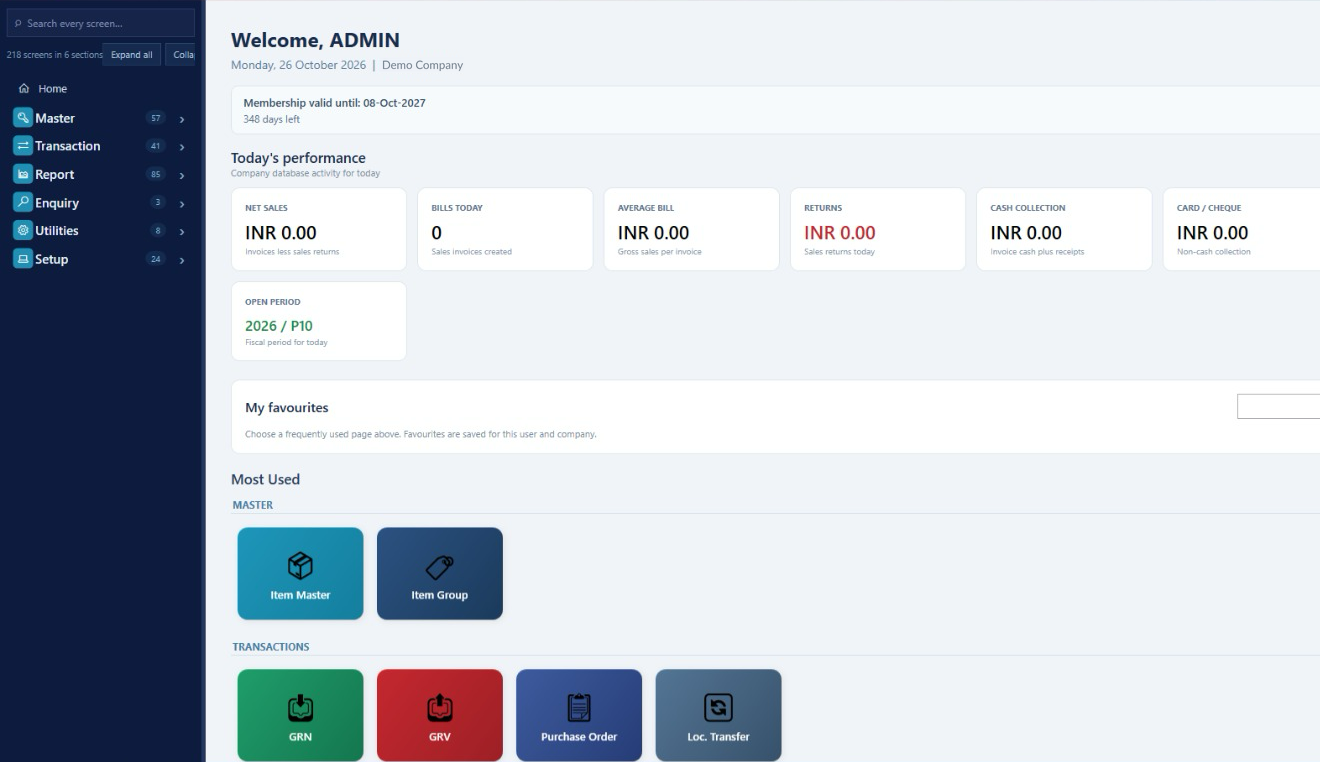This screenshot has height=762, width=1320.
Task: Click the Setup laptop icon
Action: [22, 258]
